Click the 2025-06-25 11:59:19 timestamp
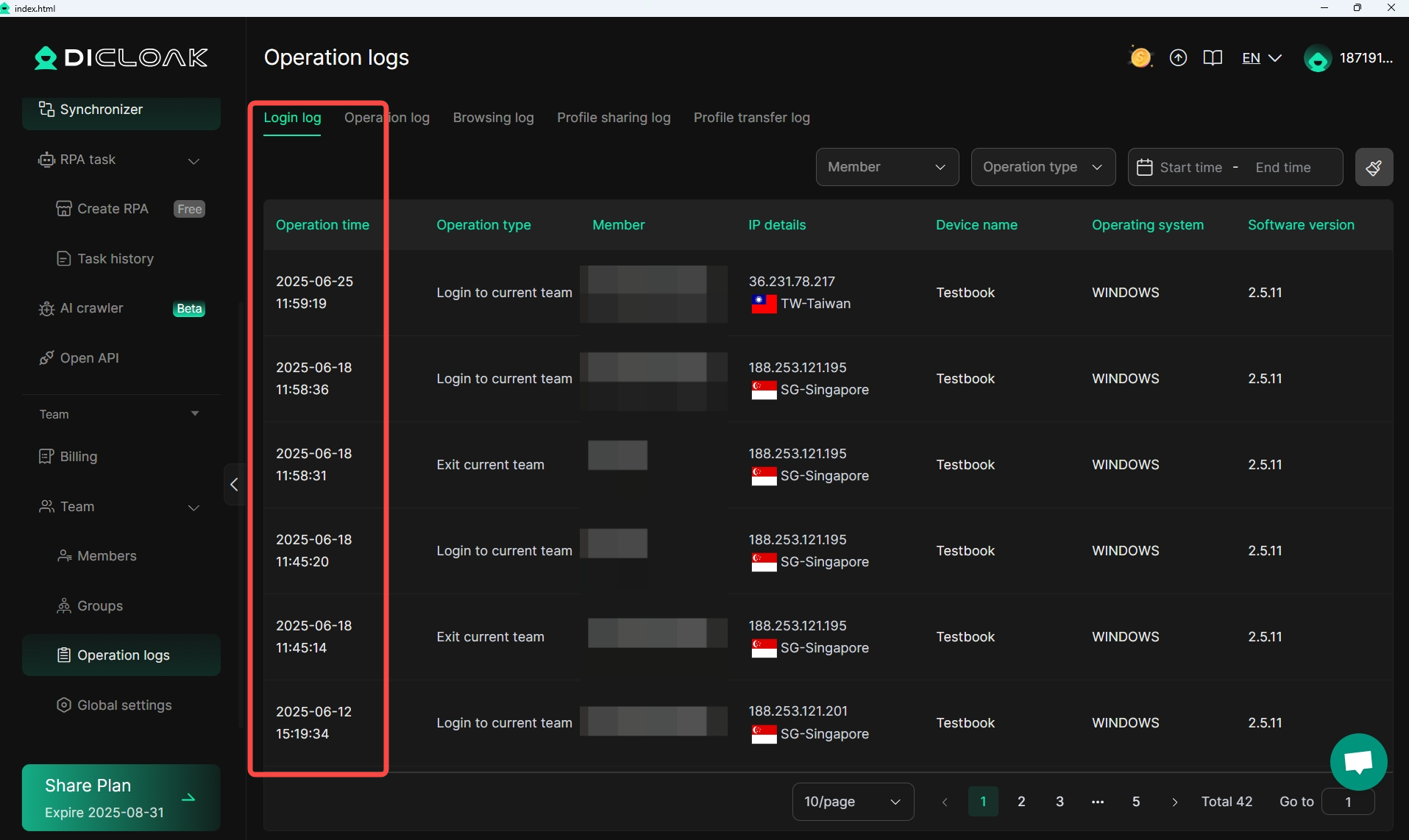1409x840 pixels. pyautogui.click(x=314, y=292)
